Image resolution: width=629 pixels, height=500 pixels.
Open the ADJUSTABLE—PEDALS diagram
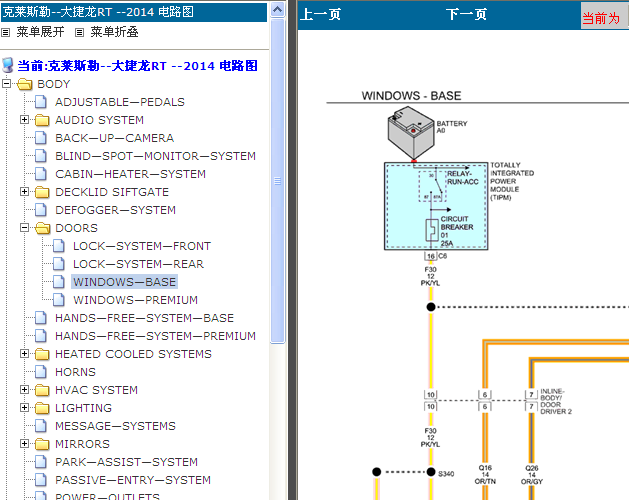(120, 102)
